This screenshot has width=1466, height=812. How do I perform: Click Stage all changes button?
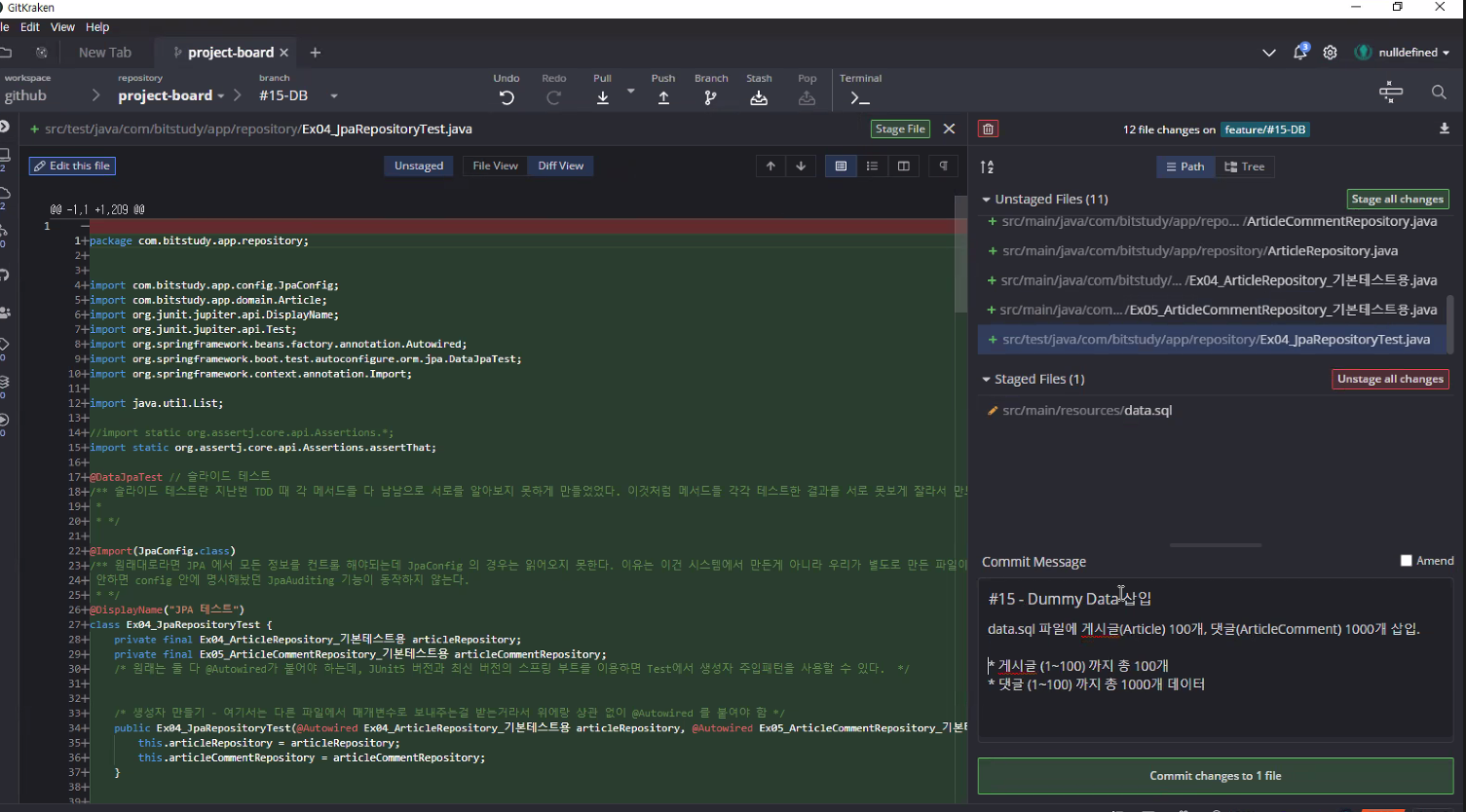click(x=1397, y=199)
